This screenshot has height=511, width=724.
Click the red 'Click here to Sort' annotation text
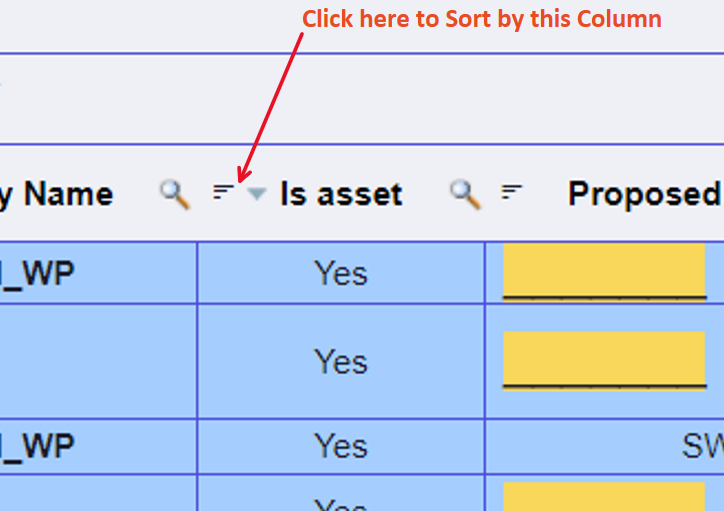tap(482, 19)
